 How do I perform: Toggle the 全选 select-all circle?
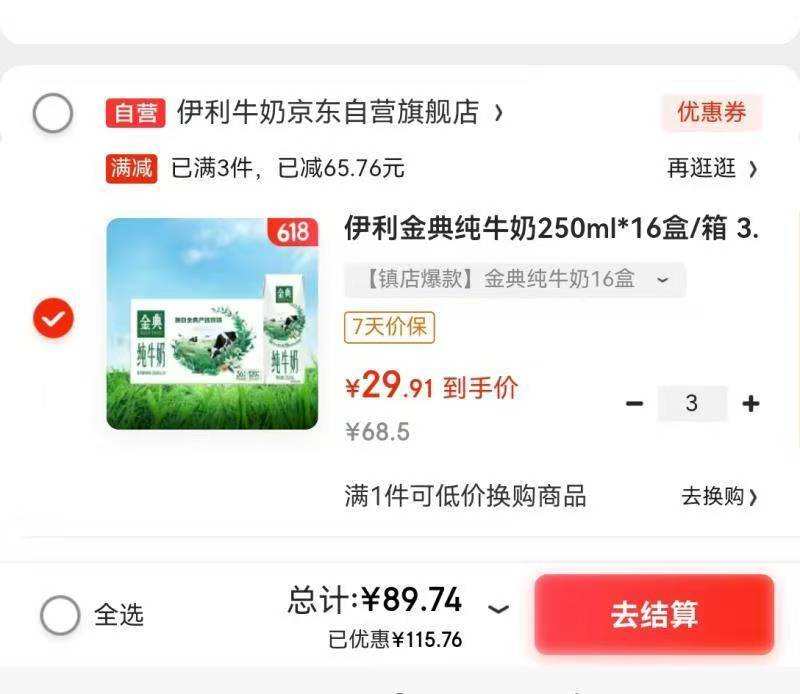[x=60, y=614]
